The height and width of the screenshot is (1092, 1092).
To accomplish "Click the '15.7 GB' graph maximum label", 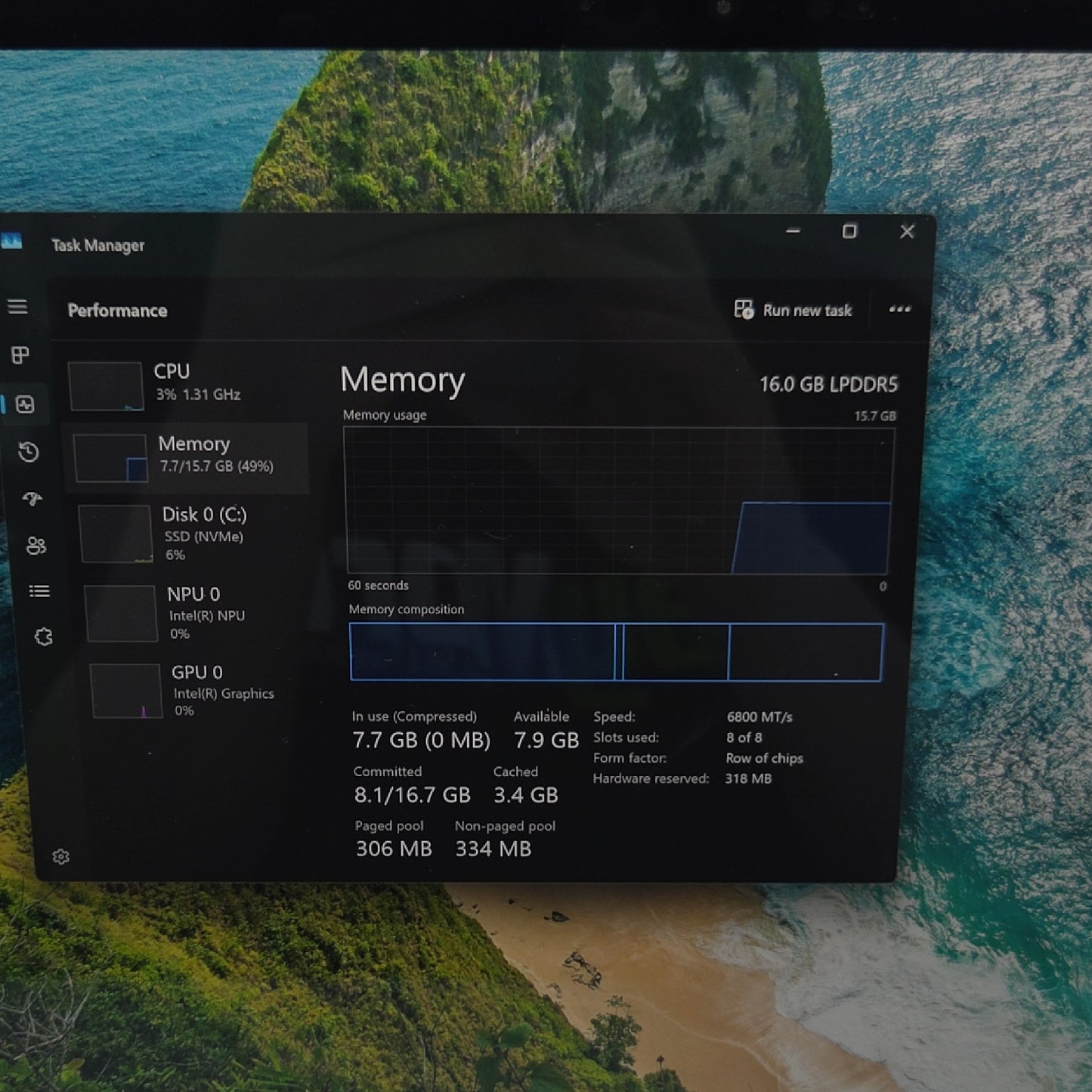I will [x=875, y=416].
